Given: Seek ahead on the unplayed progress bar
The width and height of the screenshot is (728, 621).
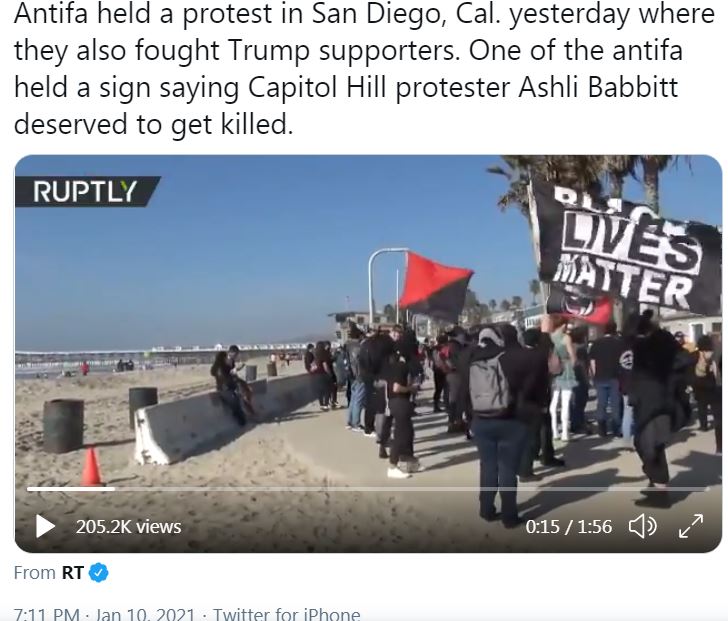Looking at the screenshot, I should (x=411, y=489).
